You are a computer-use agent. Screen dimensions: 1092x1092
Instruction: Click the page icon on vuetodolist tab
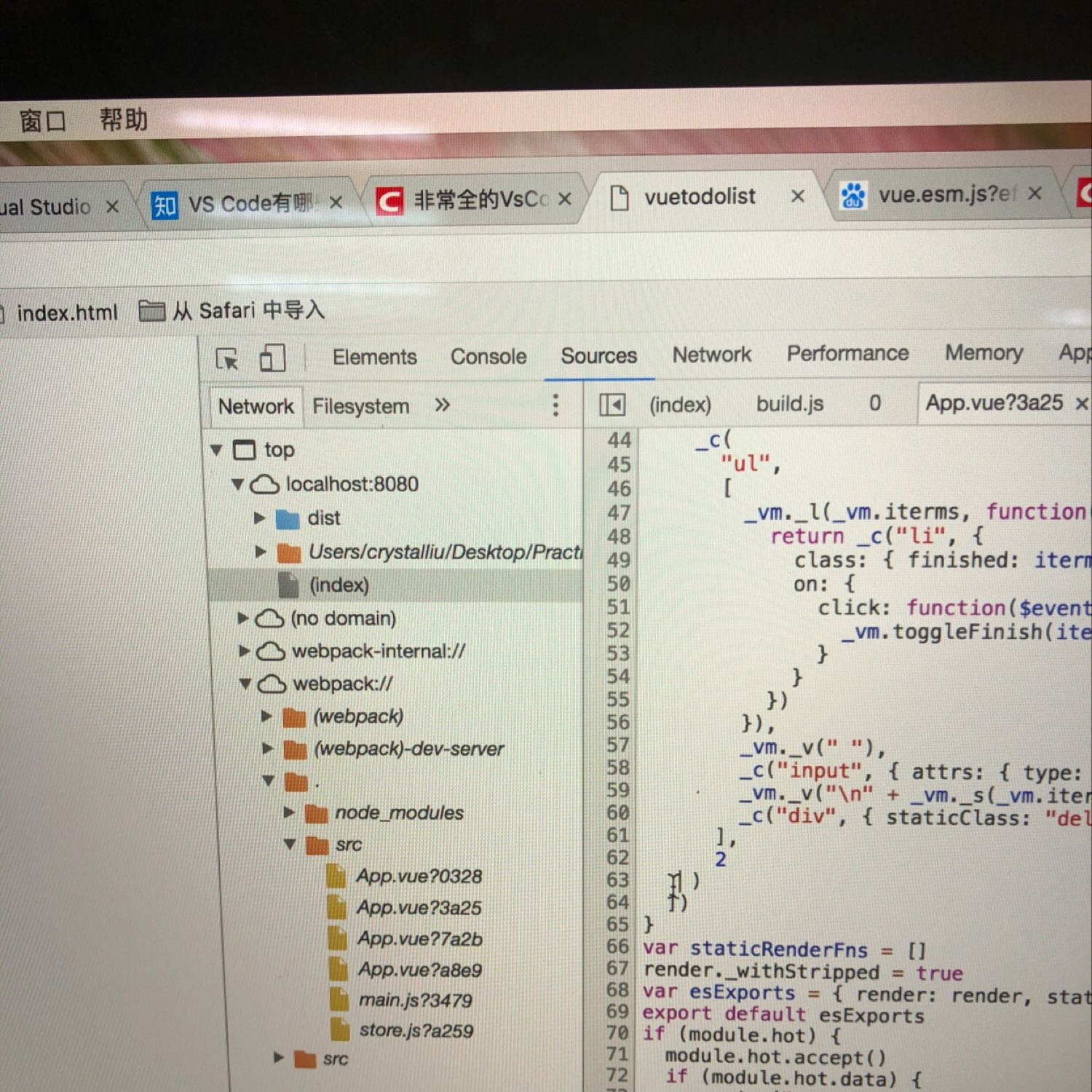tap(619, 197)
